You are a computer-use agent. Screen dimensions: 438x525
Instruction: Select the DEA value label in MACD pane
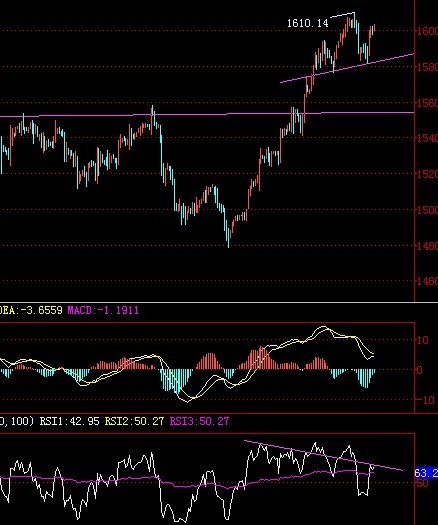coord(31,310)
